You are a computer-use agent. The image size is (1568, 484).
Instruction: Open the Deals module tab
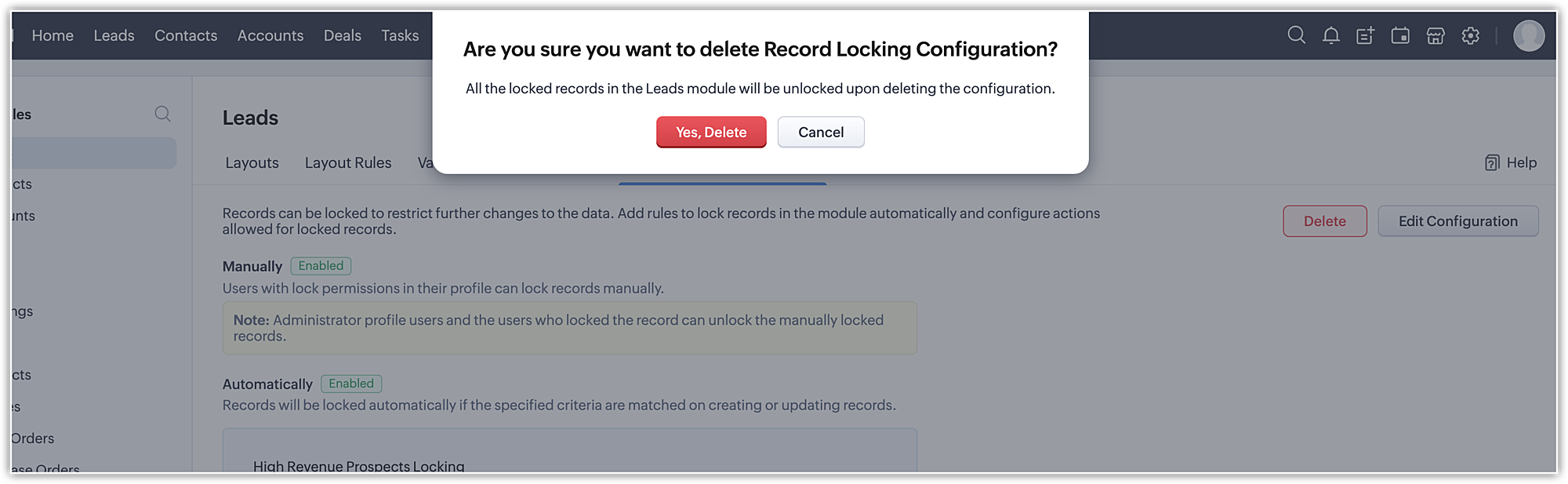[x=343, y=35]
